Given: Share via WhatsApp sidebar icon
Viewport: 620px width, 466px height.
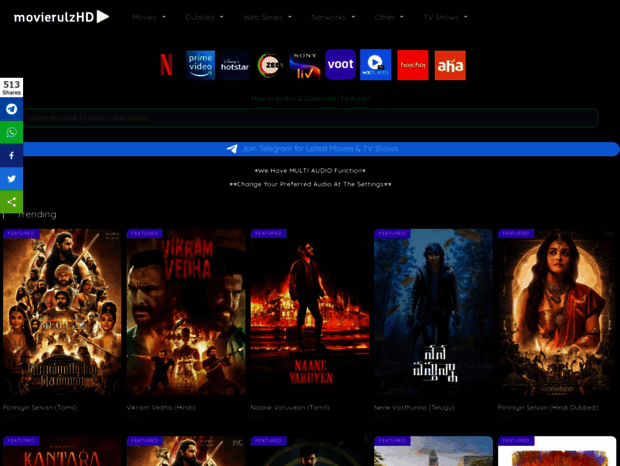Looking at the screenshot, I should click(11, 132).
